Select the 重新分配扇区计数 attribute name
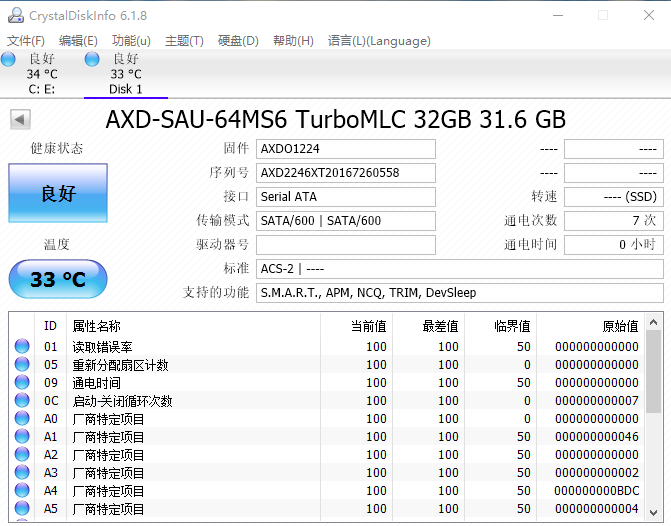 tap(120, 365)
